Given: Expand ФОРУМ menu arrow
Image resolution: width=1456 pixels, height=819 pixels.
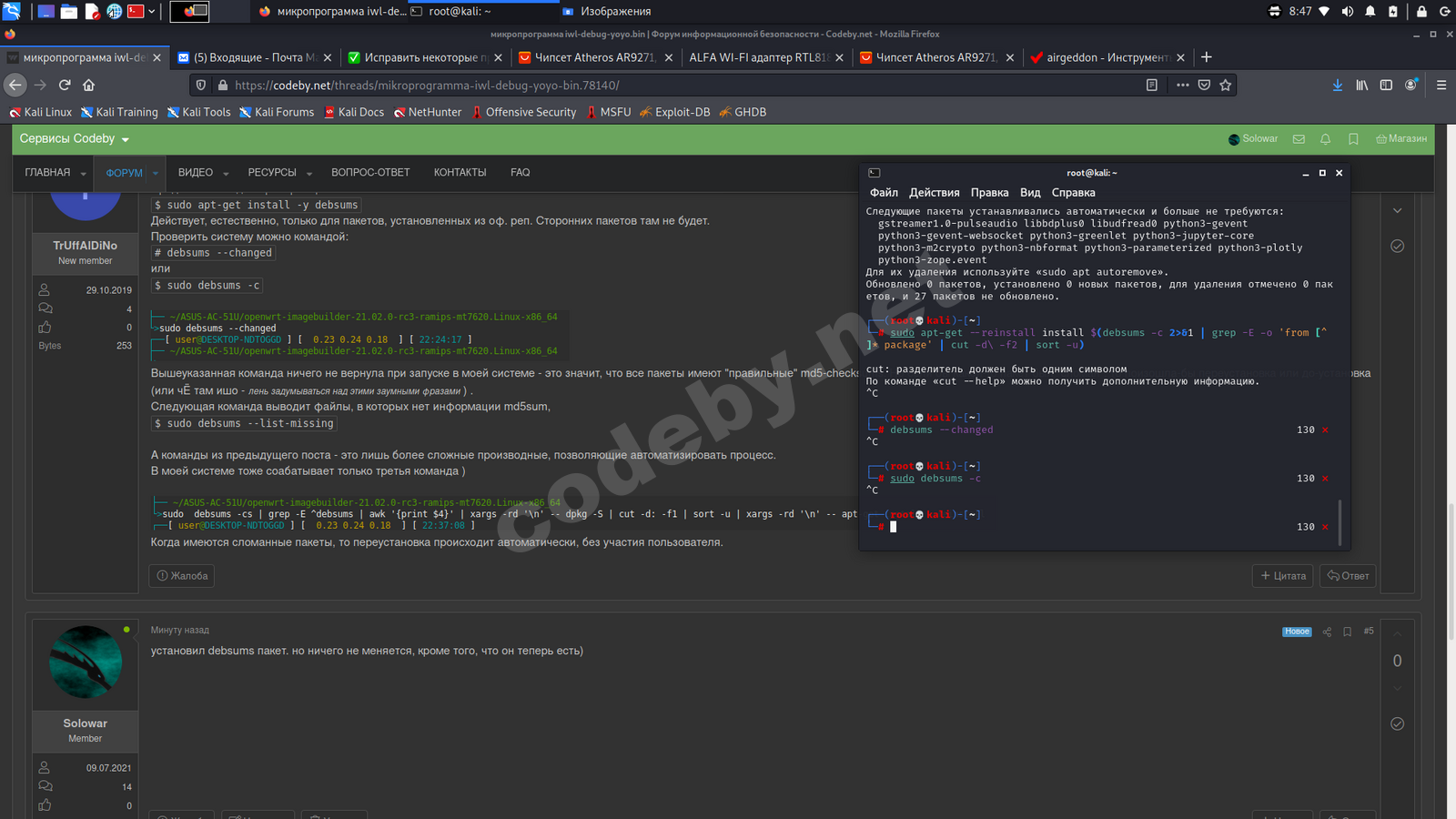Looking at the screenshot, I should 156,173.
